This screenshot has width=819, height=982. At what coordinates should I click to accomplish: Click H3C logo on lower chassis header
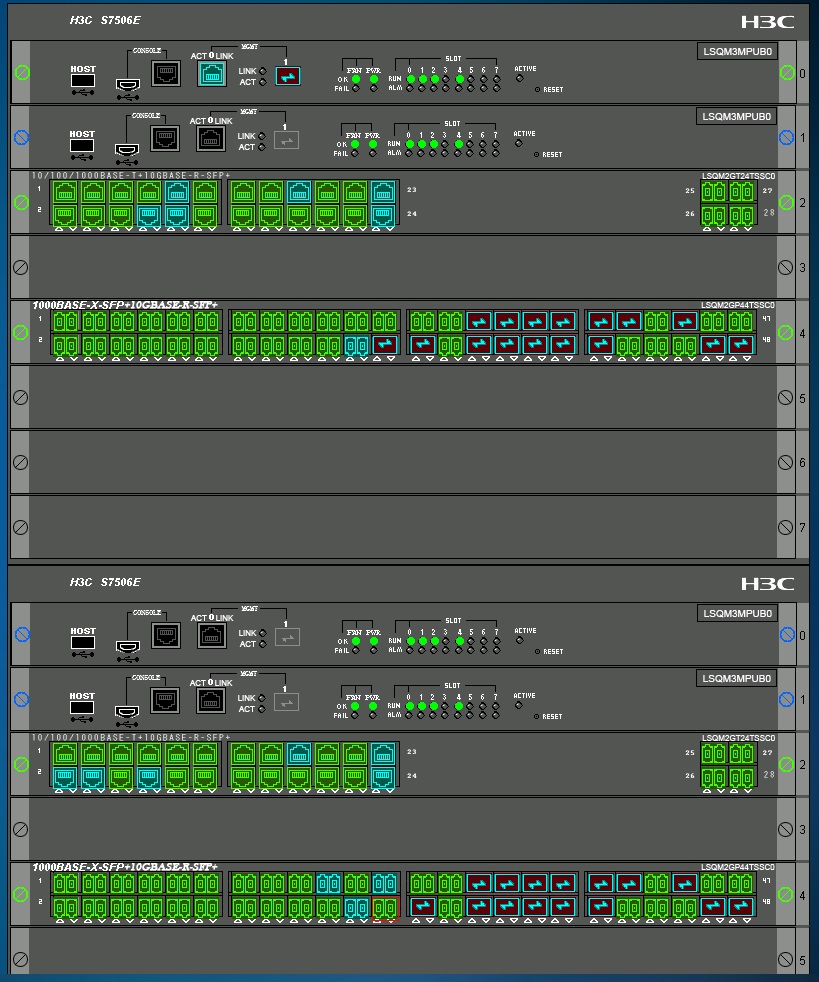click(x=768, y=584)
